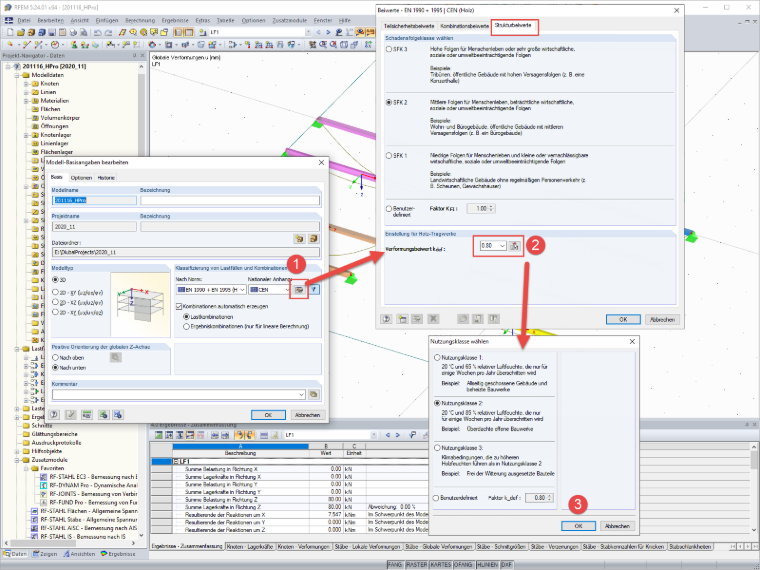This screenshot has width=760, height=570.
Task: Click help icon in Beiwerte dialog footer
Action: (x=386, y=319)
